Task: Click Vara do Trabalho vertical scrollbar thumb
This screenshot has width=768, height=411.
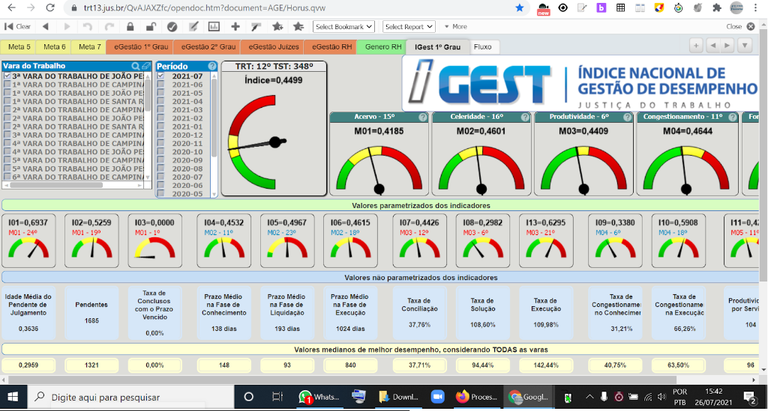Action: tap(147, 95)
